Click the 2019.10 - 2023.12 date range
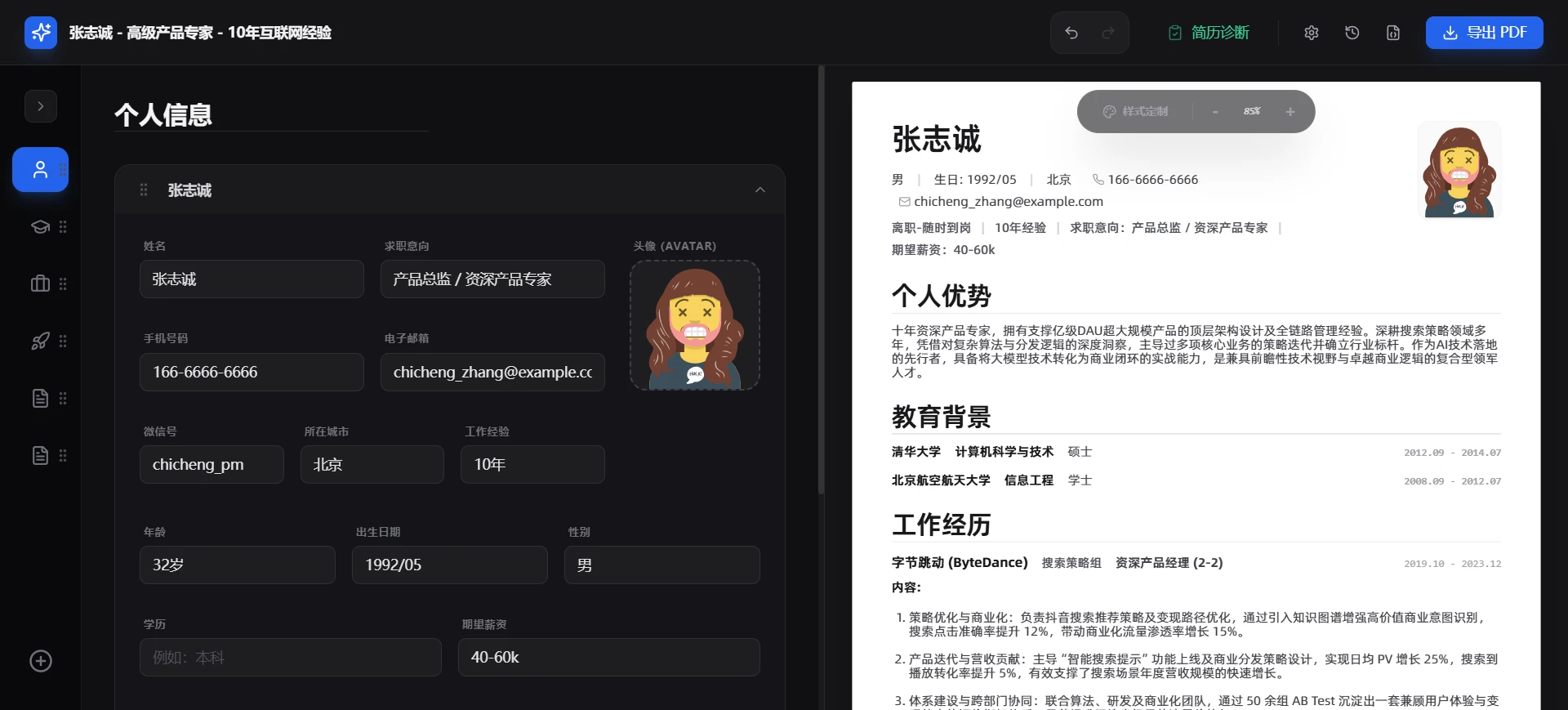The height and width of the screenshot is (710, 1568). [1452, 564]
